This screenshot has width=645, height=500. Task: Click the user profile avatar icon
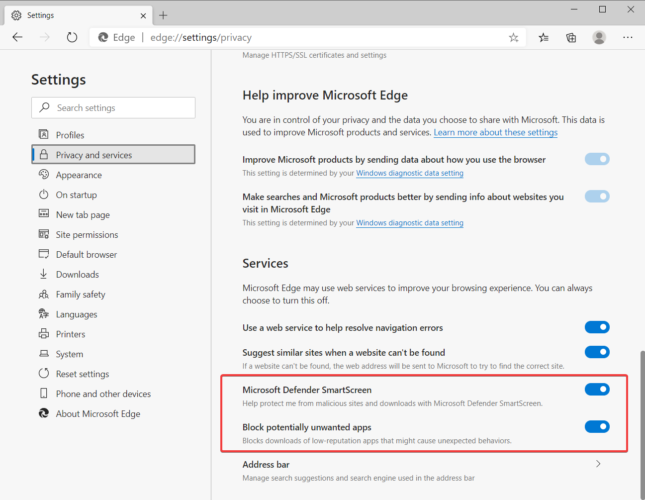[x=599, y=37]
